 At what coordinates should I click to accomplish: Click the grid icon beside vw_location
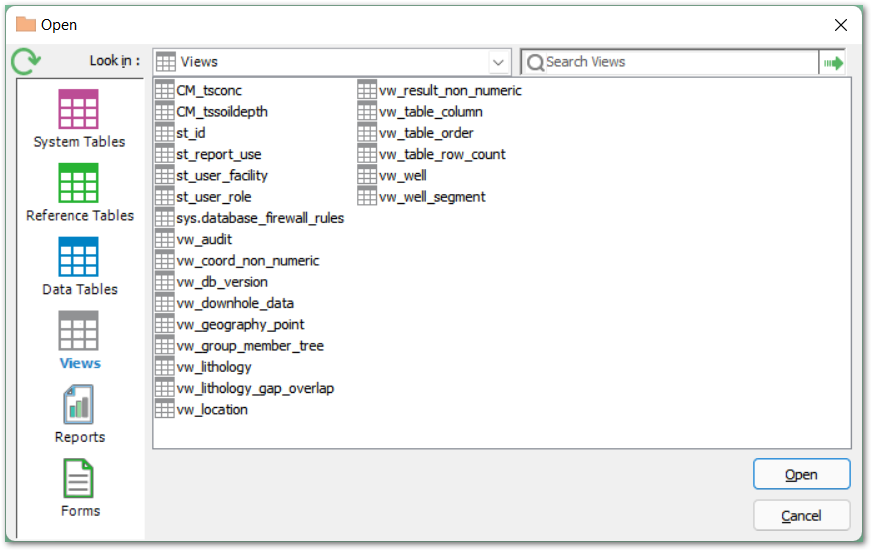click(165, 410)
